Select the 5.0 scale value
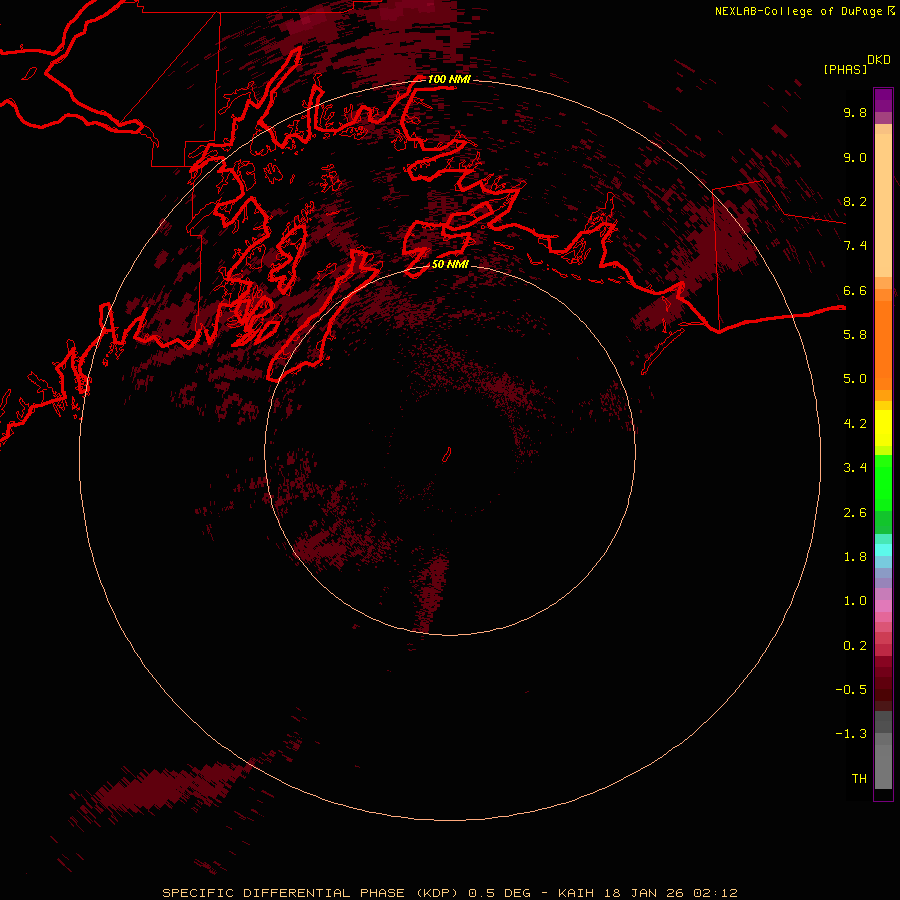Screen dimensions: 900x900 [x=855, y=379]
